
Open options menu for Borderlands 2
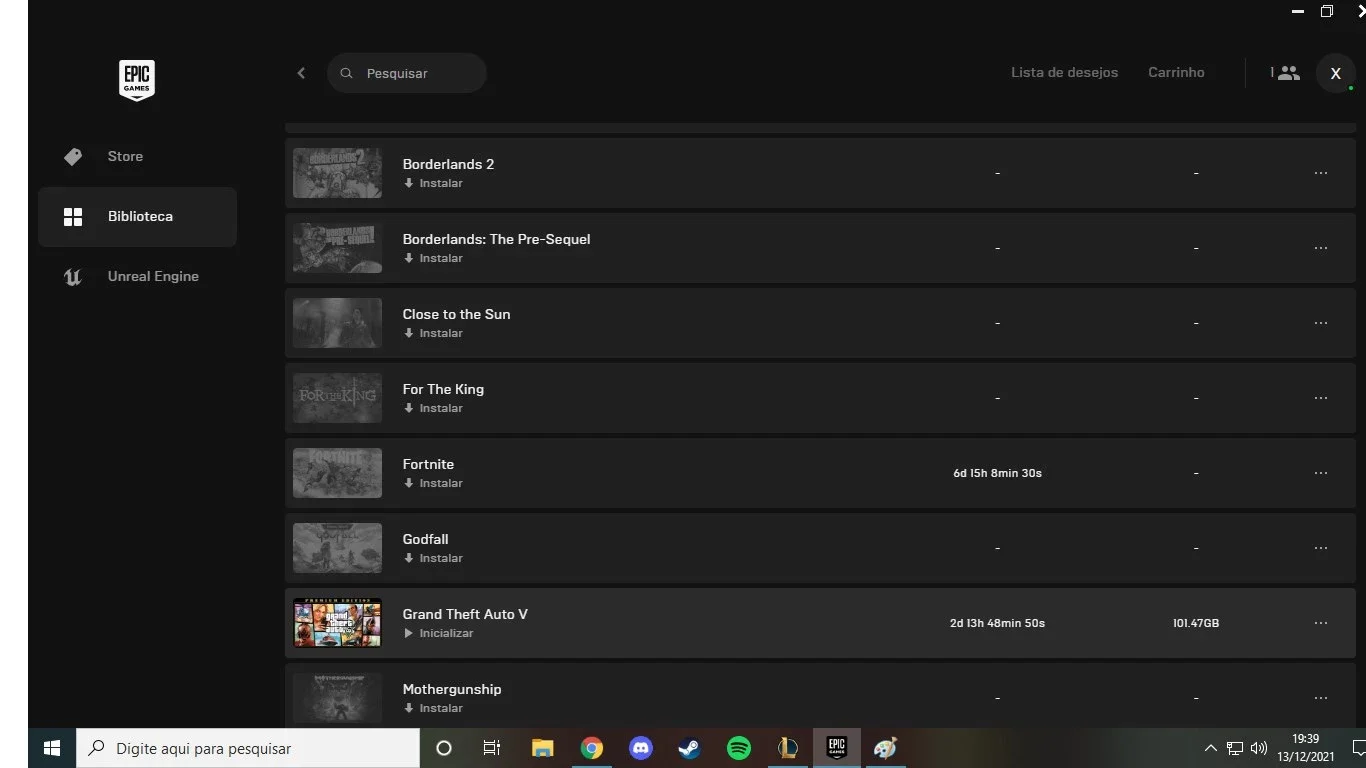pos(1321,173)
